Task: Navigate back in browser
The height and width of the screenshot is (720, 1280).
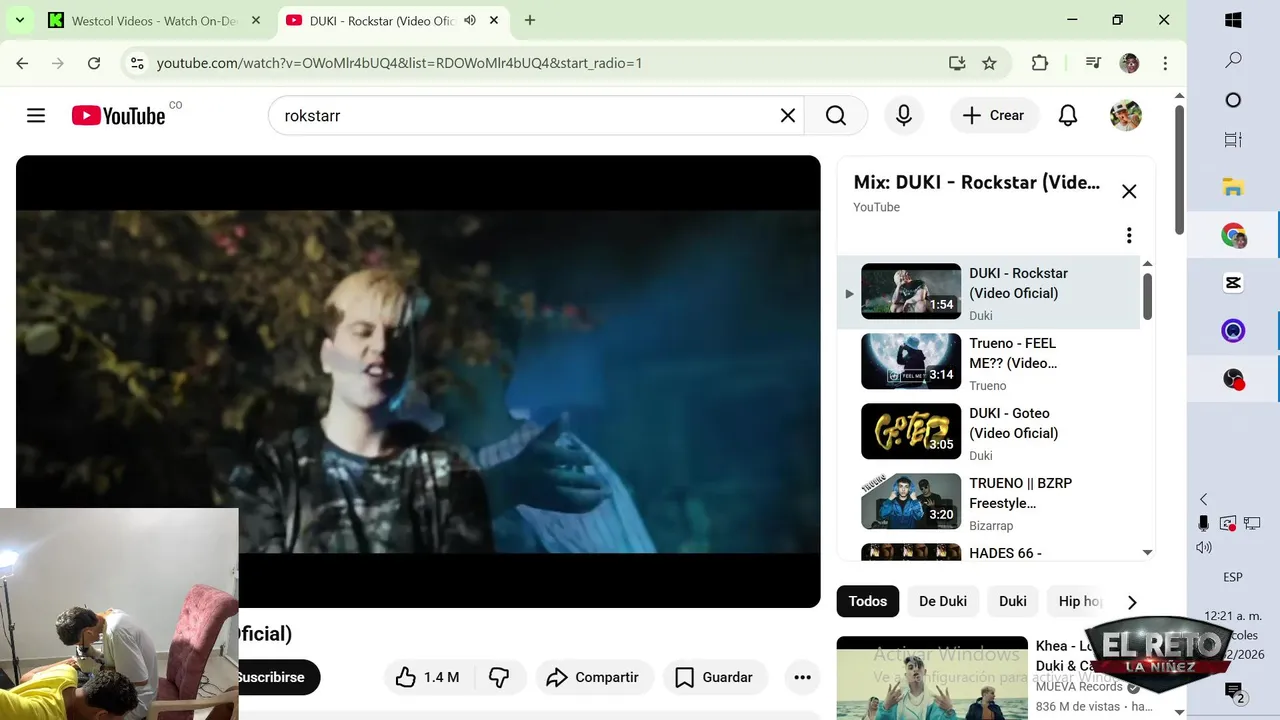Action: coord(22,63)
